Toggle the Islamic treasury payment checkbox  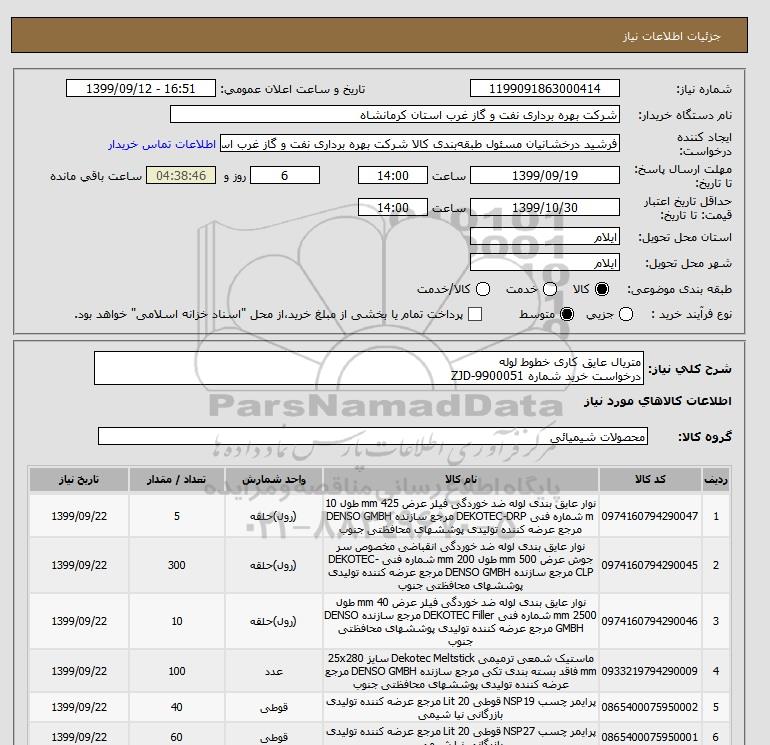(475, 314)
